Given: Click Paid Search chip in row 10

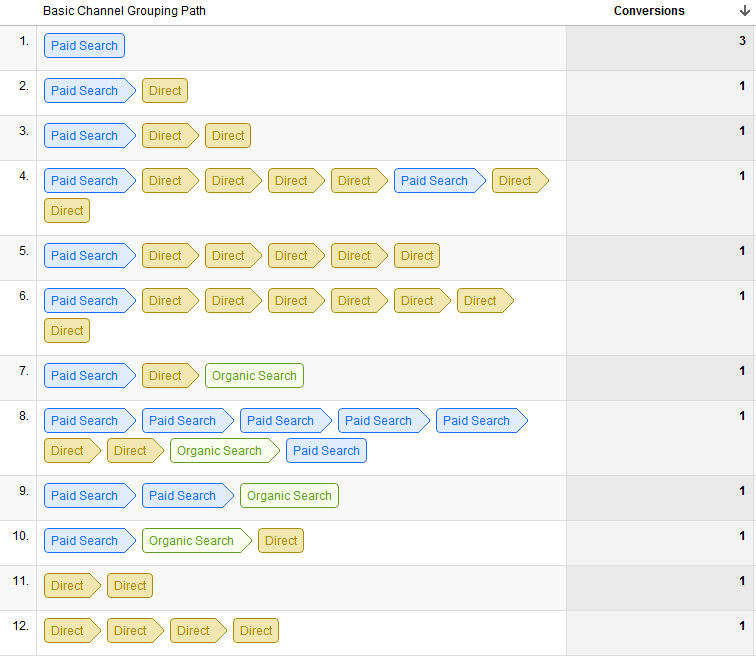Looking at the screenshot, I should point(90,540).
